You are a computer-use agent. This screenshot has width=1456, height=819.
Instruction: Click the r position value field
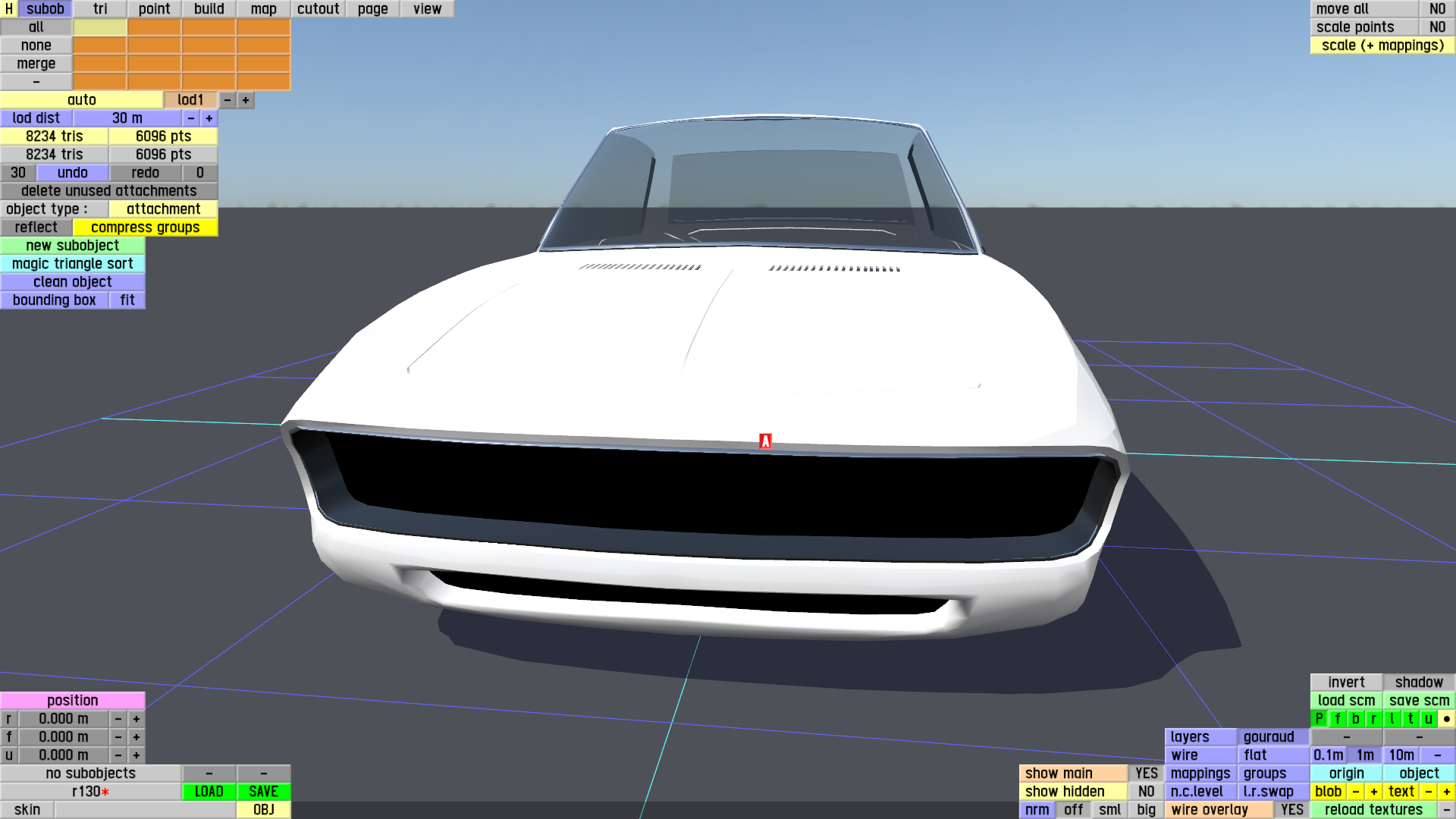(x=64, y=719)
